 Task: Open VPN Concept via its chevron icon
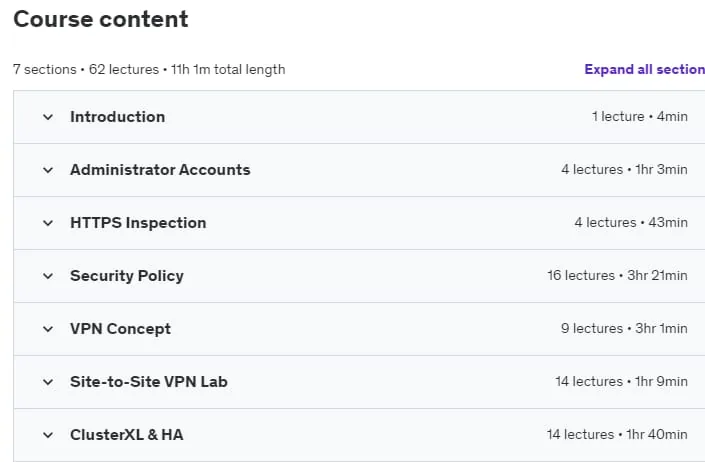pos(48,329)
